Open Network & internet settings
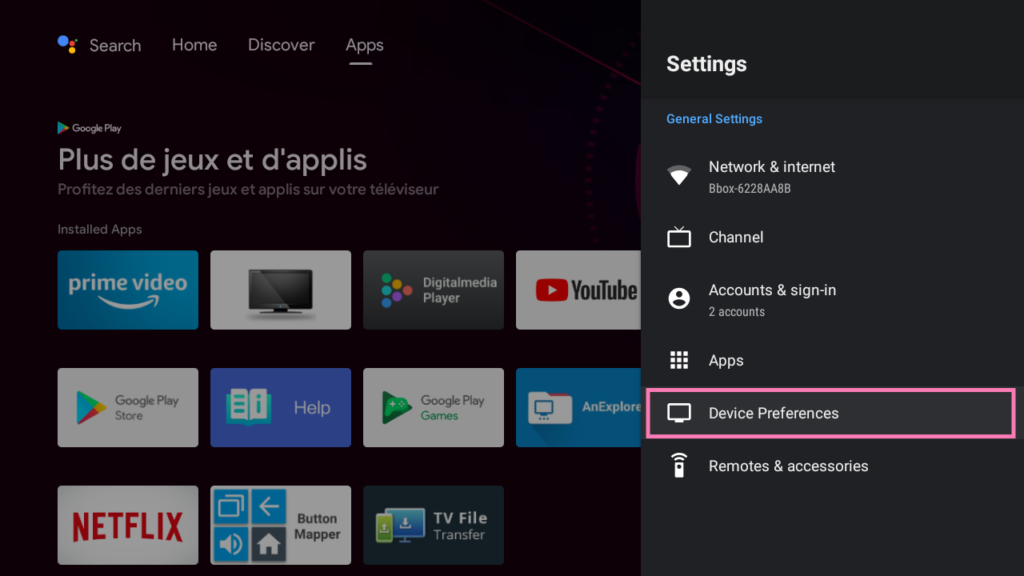1024x576 pixels. 831,176
